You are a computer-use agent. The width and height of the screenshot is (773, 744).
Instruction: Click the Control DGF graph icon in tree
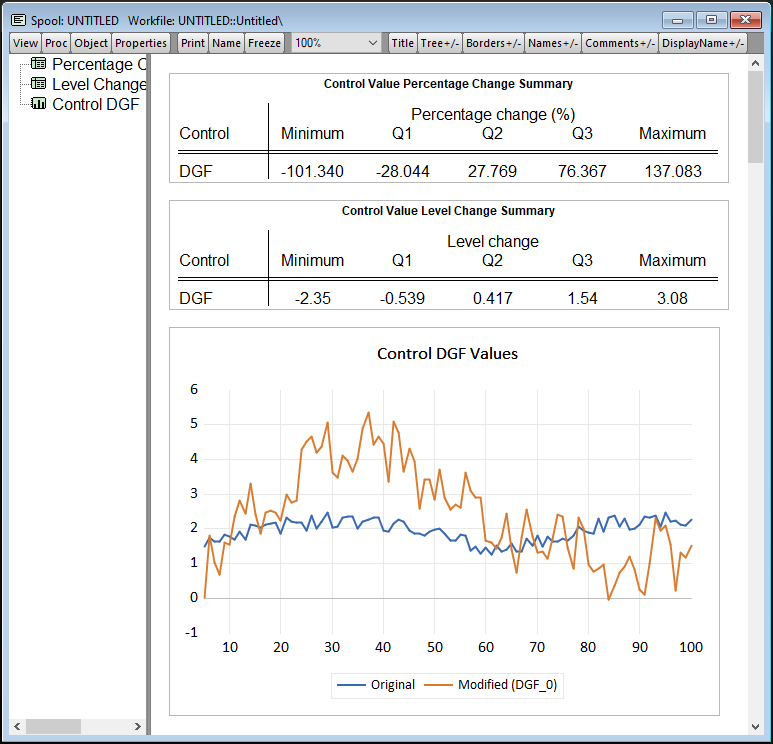coord(39,104)
